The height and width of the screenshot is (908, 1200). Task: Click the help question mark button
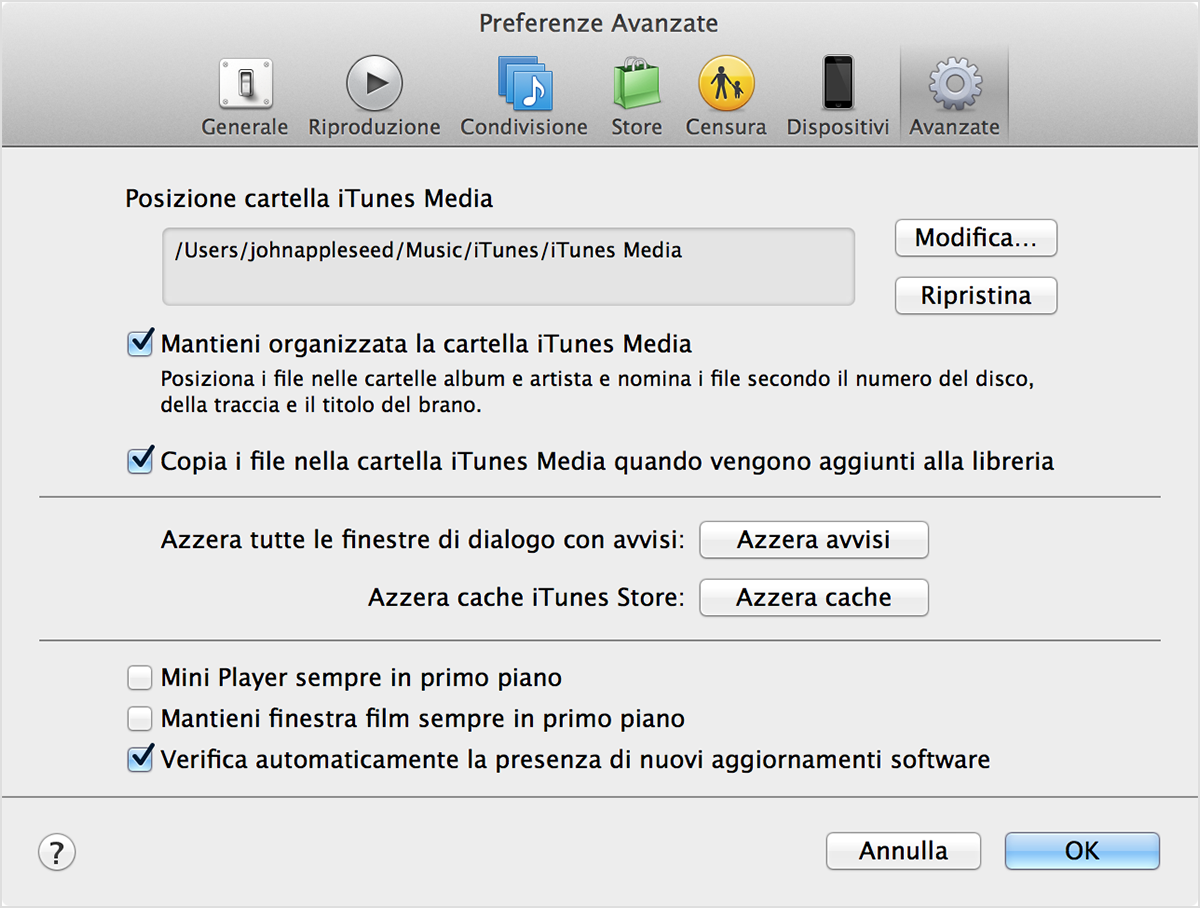(x=57, y=852)
